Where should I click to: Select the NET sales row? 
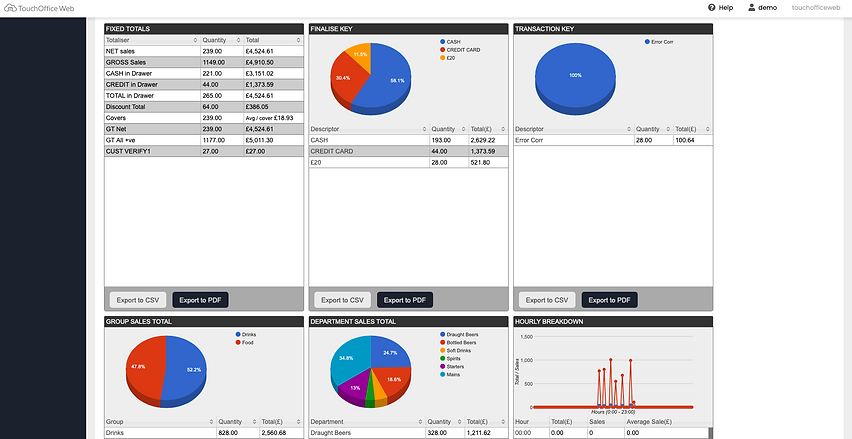coord(204,51)
